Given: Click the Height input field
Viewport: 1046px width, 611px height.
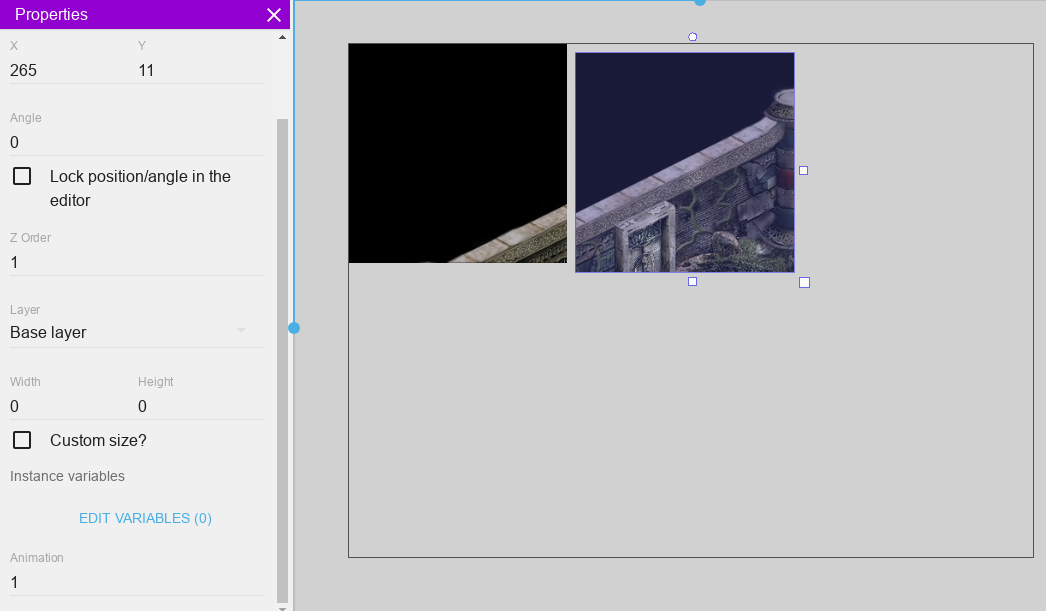Looking at the screenshot, I should (200, 407).
